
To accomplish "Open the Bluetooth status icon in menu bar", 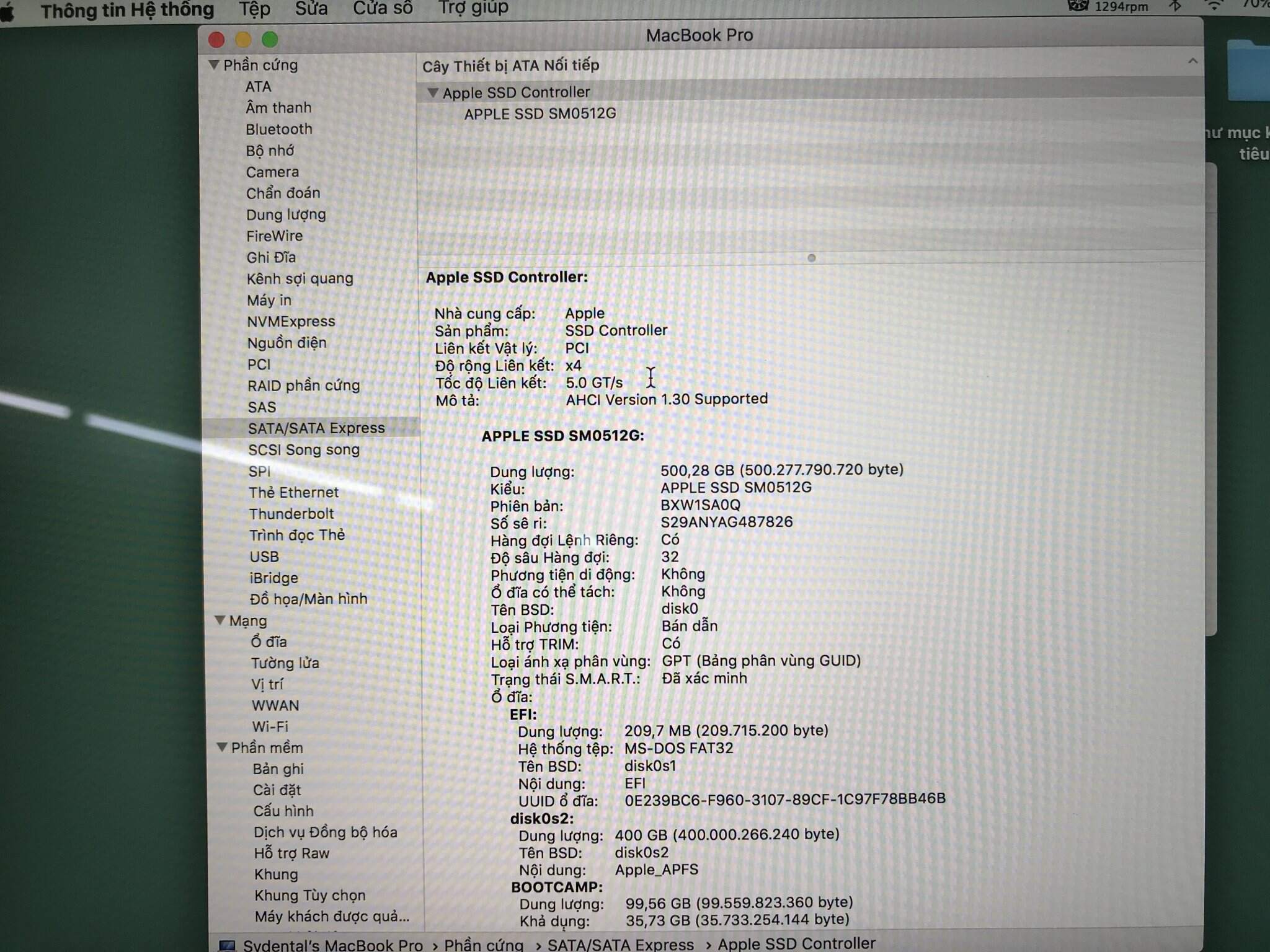I will pyautogui.click(x=1174, y=6).
